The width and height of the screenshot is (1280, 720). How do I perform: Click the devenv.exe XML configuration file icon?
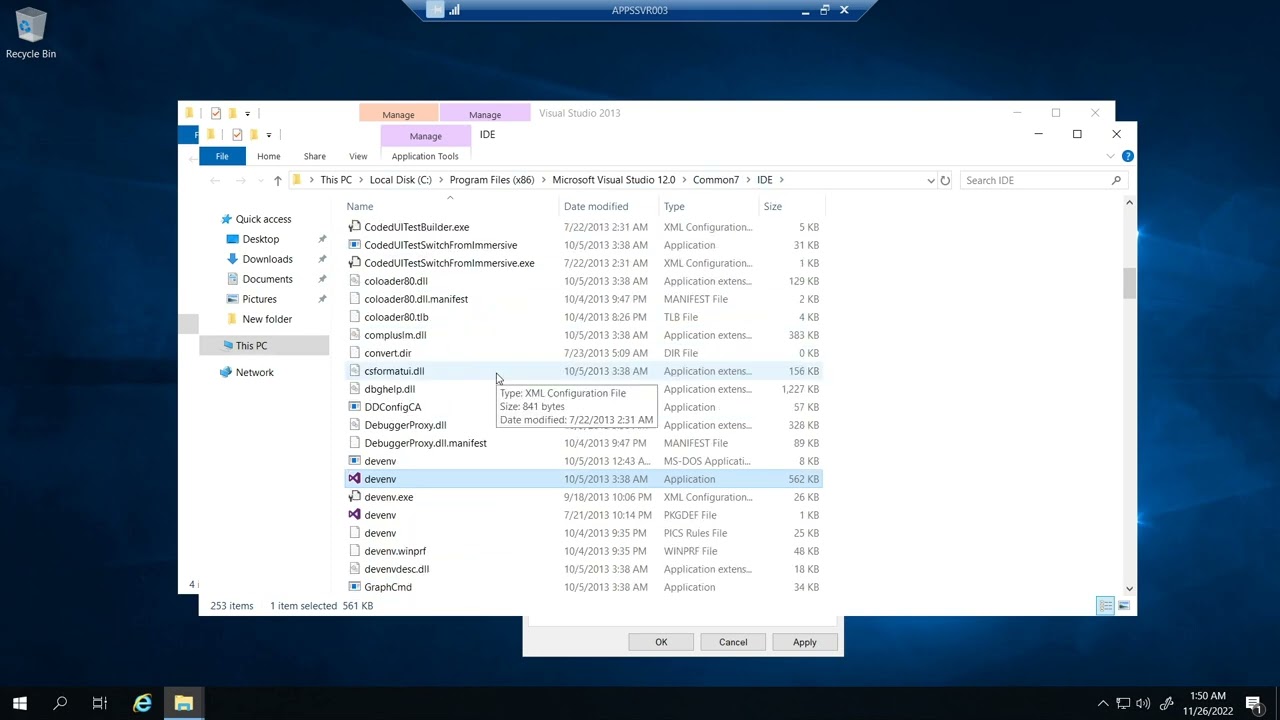[x=354, y=497]
